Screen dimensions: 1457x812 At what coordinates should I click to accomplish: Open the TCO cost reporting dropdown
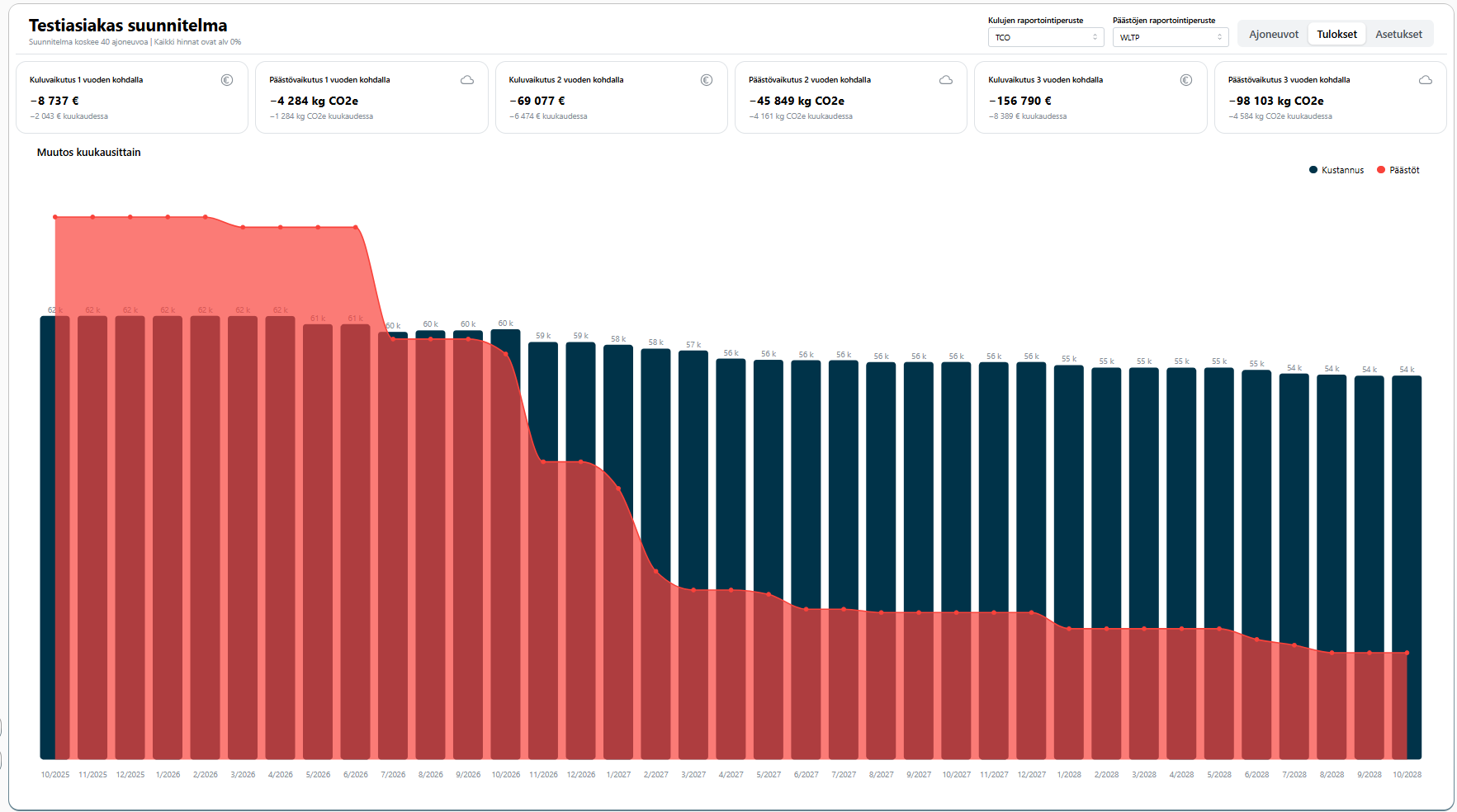tap(1045, 37)
